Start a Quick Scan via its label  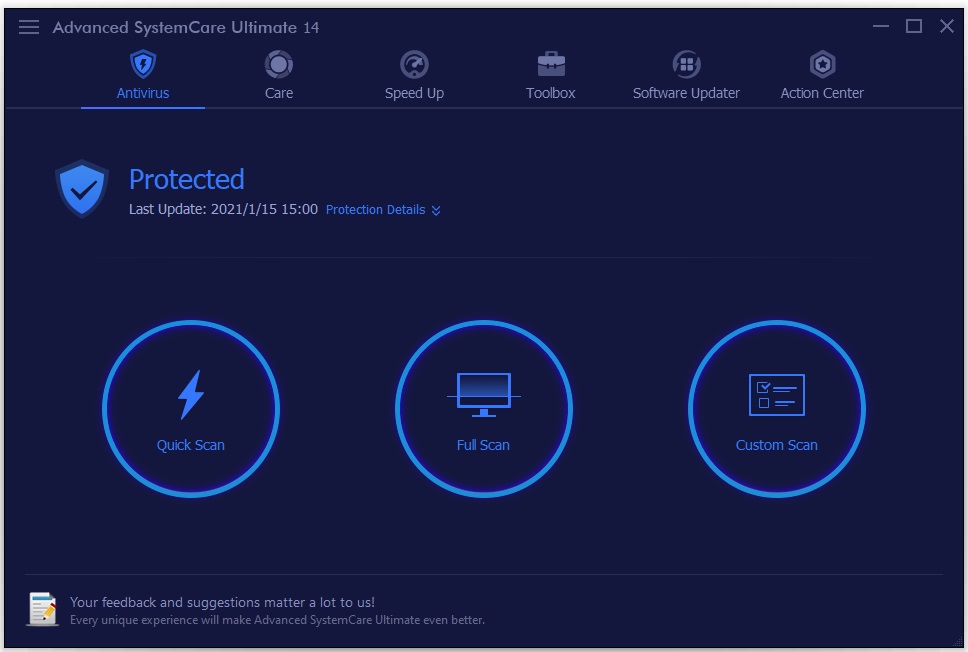click(191, 445)
